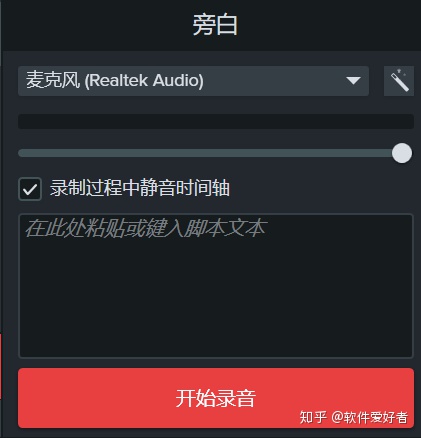The height and width of the screenshot is (438, 421).
Task: Select the 麦克风 (Realtek Audio) combo box
Action: (x=193, y=81)
